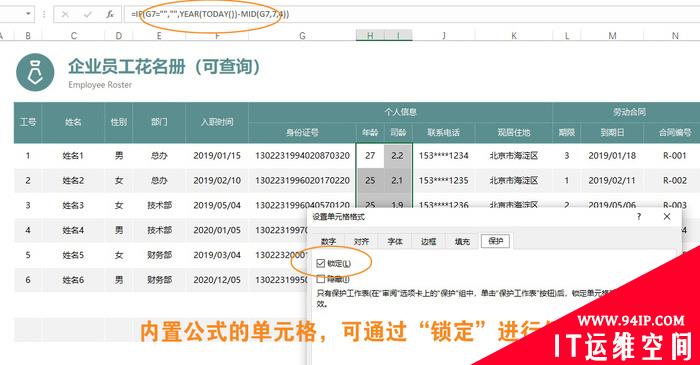The height and width of the screenshot is (365, 700).
Task: Click the 部门 header cell
Action: click(x=159, y=122)
